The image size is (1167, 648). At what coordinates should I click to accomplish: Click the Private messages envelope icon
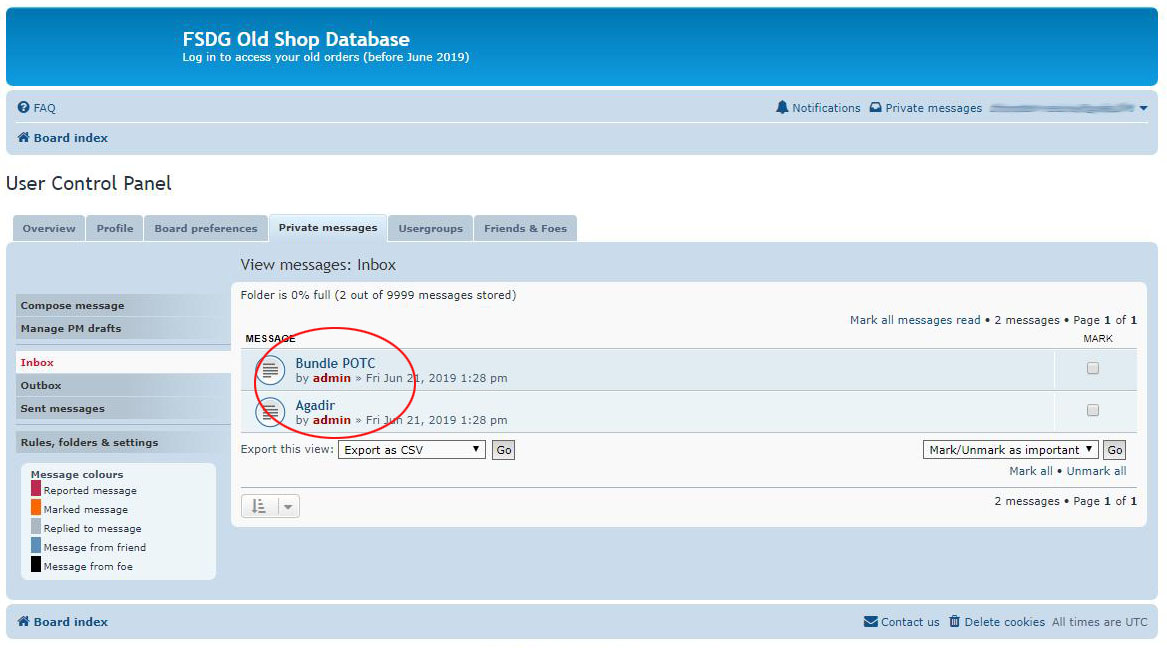coord(874,107)
